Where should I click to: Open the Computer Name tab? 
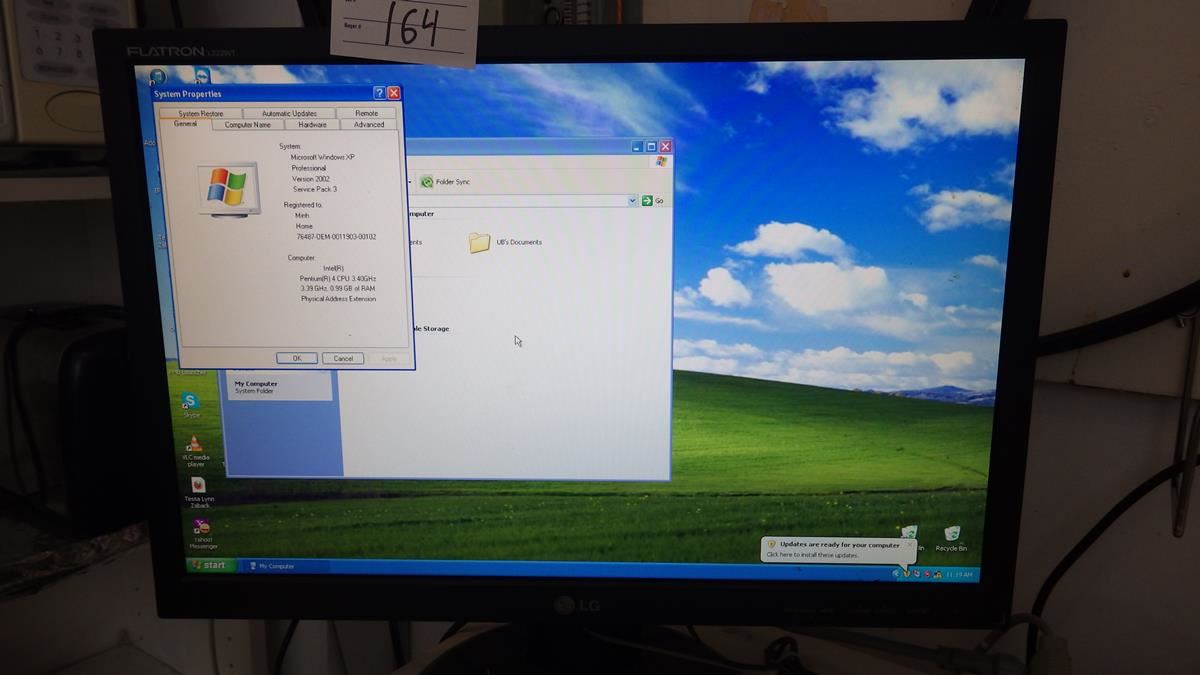click(x=247, y=125)
